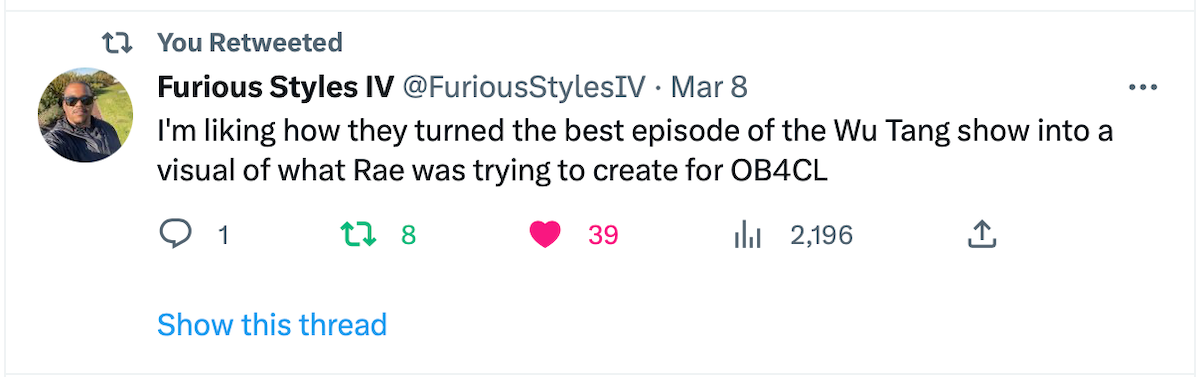Expand the conversation via Show this thread
The width and height of the screenshot is (1200, 377).
tap(272, 324)
